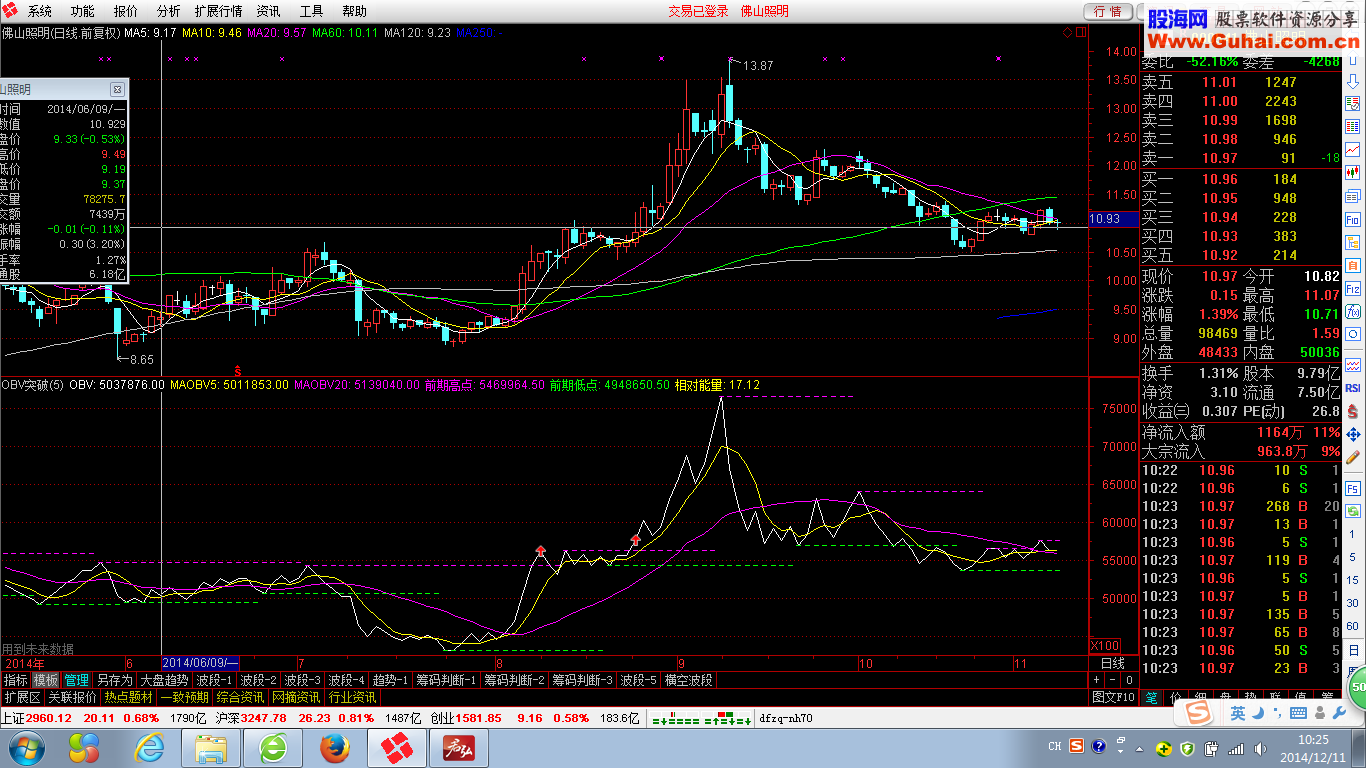Click the selected date marker 2014/06/09
Screen dimensions: 1366x768
click(x=200, y=663)
